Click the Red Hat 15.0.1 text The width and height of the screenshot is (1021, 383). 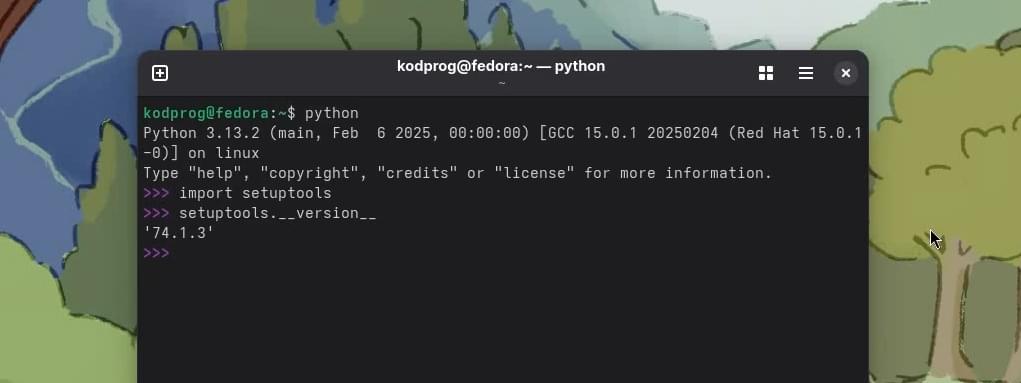pos(795,133)
